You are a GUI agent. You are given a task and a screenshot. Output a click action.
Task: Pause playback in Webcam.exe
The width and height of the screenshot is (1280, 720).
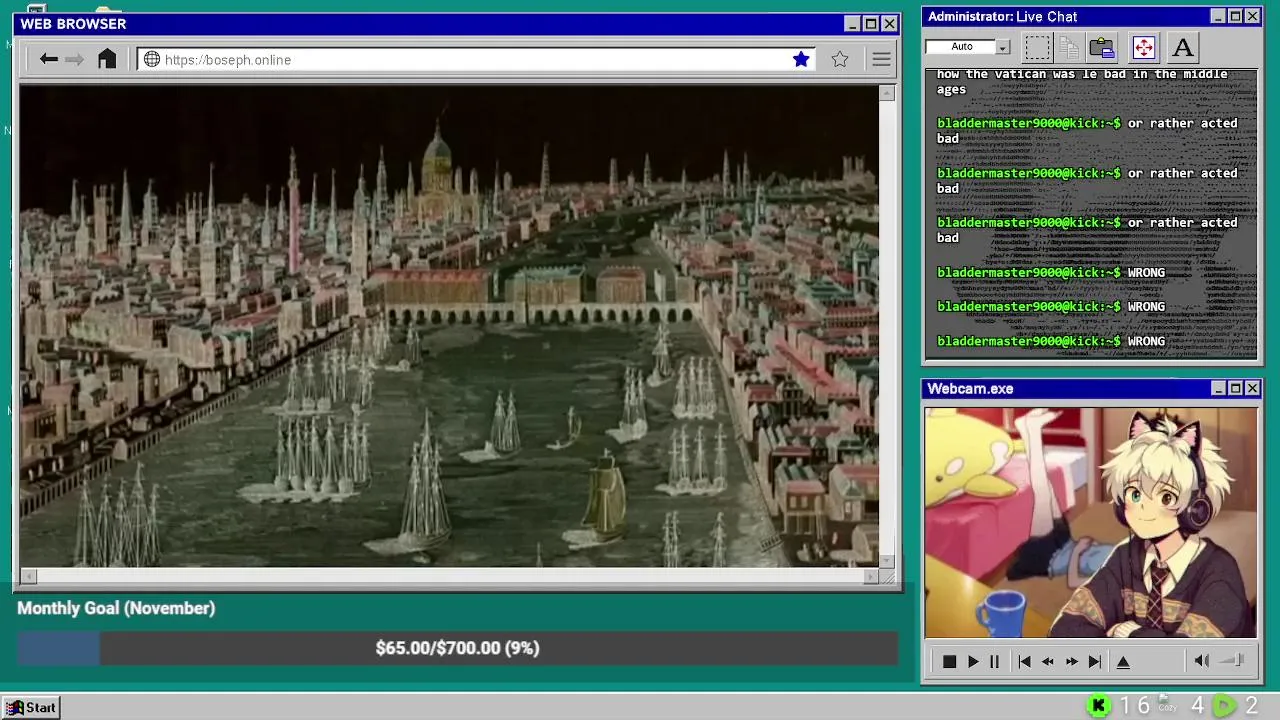pyautogui.click(x=994, y=661)
